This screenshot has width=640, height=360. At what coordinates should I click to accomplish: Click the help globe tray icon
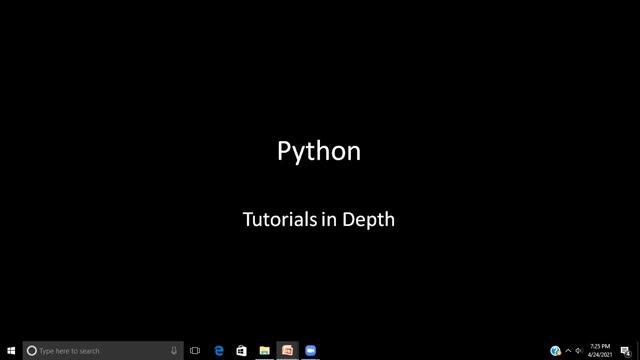pos(555,351)
